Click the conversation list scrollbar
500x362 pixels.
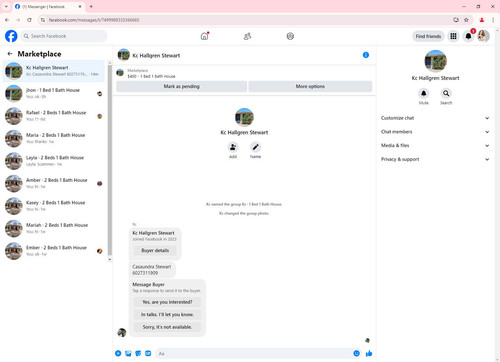110,160
